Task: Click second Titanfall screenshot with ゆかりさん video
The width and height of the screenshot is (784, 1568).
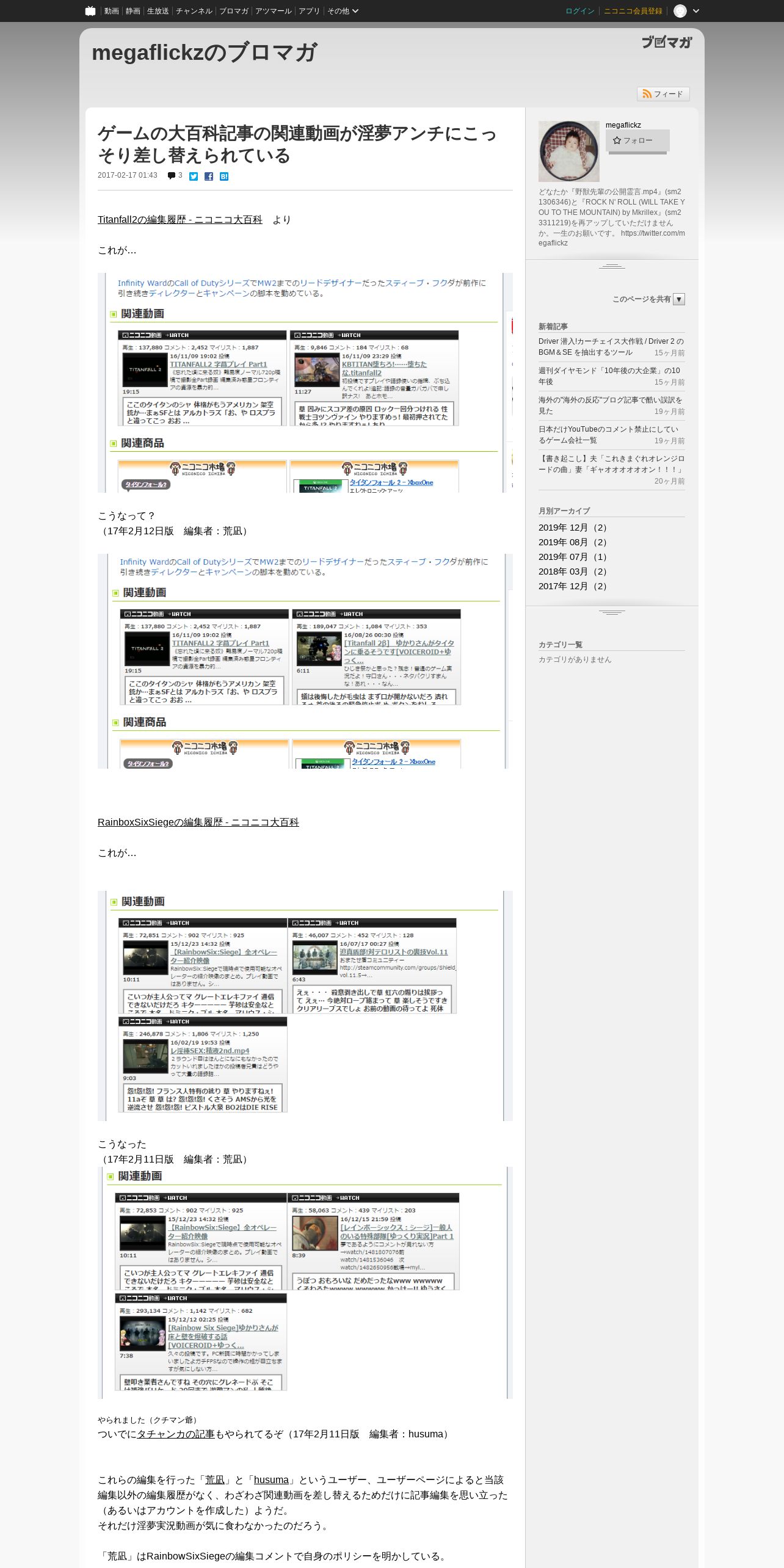Action: 305,661
